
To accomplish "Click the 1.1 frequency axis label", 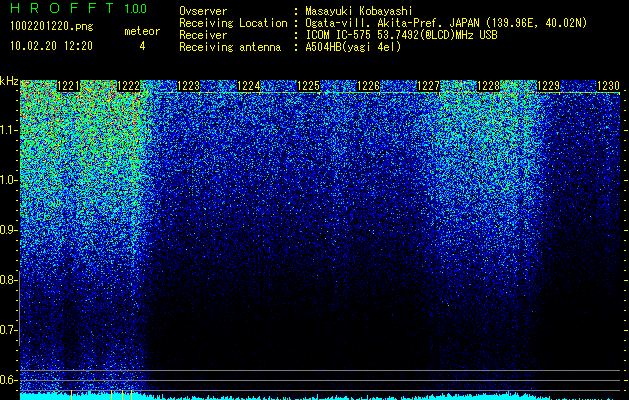I will coord(9,130).
